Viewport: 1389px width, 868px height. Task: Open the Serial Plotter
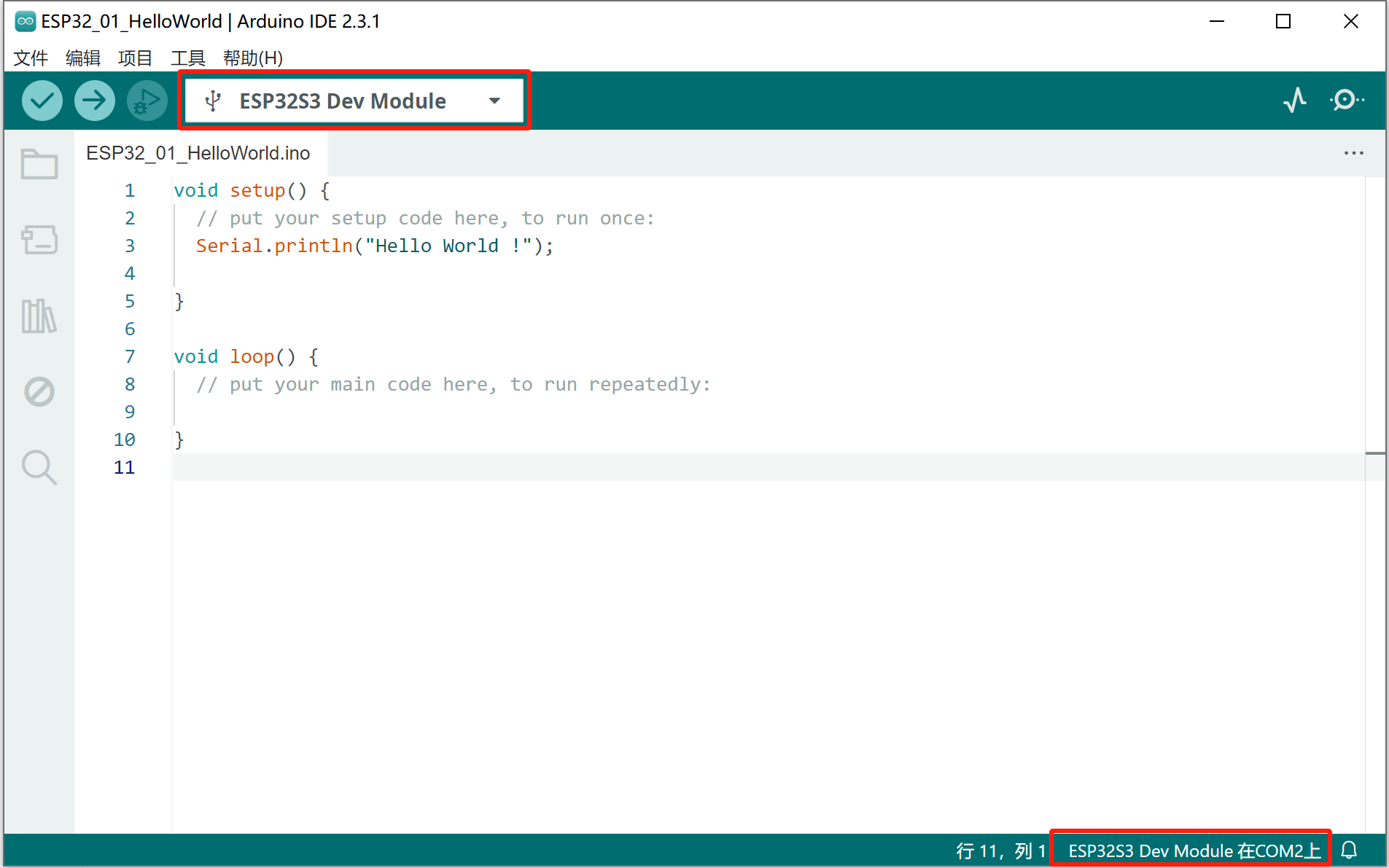(x=1295, y=100)
